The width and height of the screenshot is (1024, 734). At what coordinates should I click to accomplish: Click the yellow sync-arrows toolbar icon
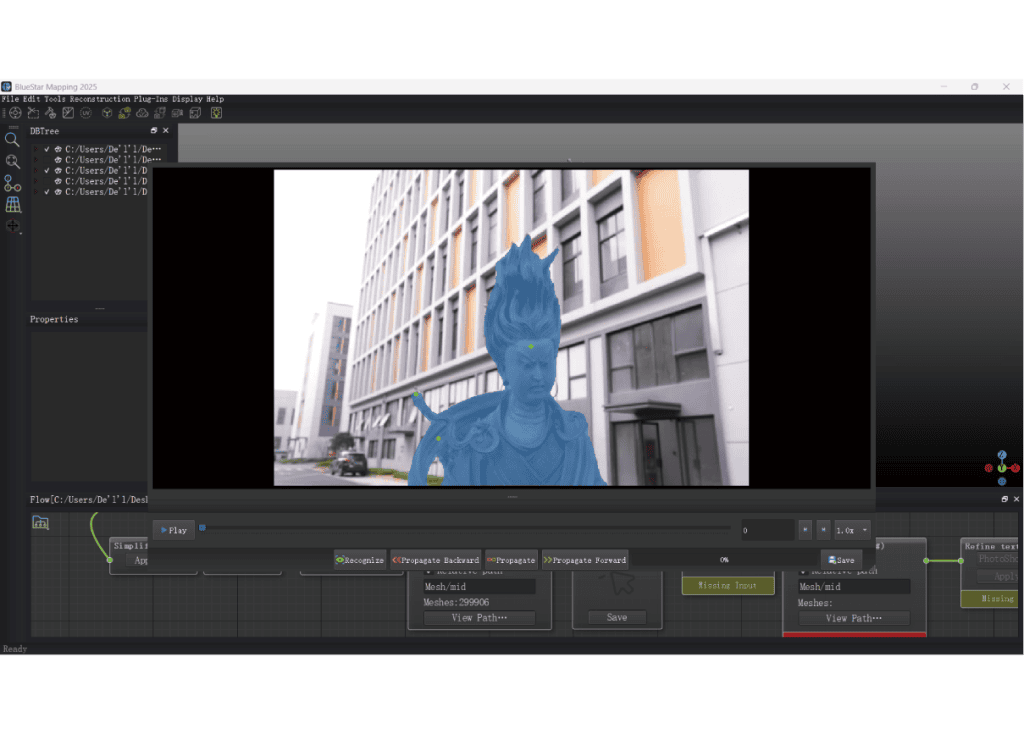pyautogui.click(x=124, y=113)
